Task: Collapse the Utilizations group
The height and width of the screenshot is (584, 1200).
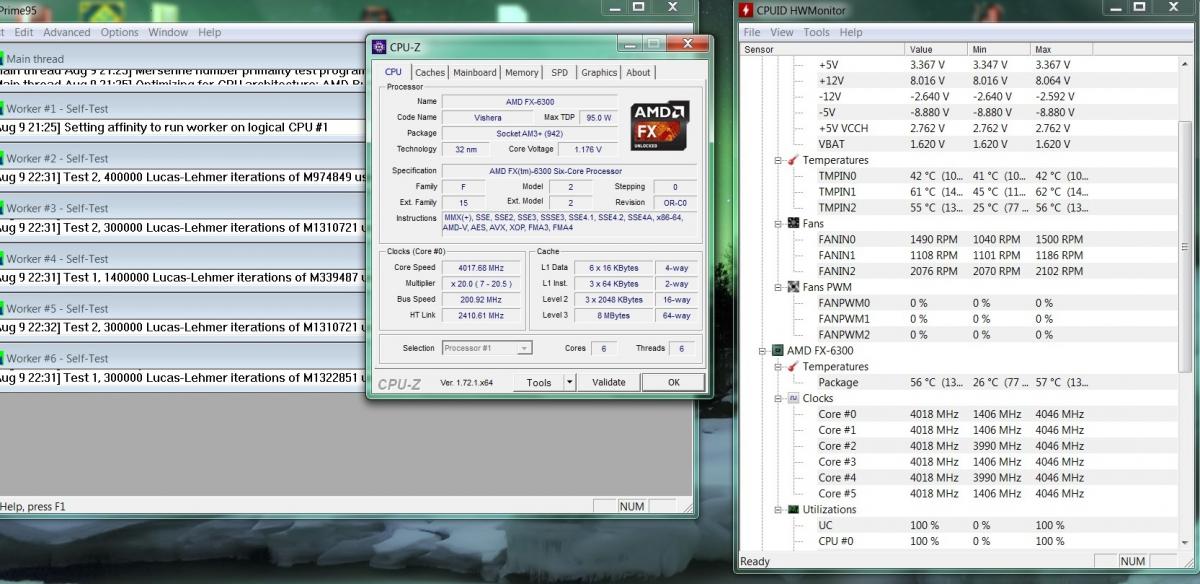Action: pos(779,509)
